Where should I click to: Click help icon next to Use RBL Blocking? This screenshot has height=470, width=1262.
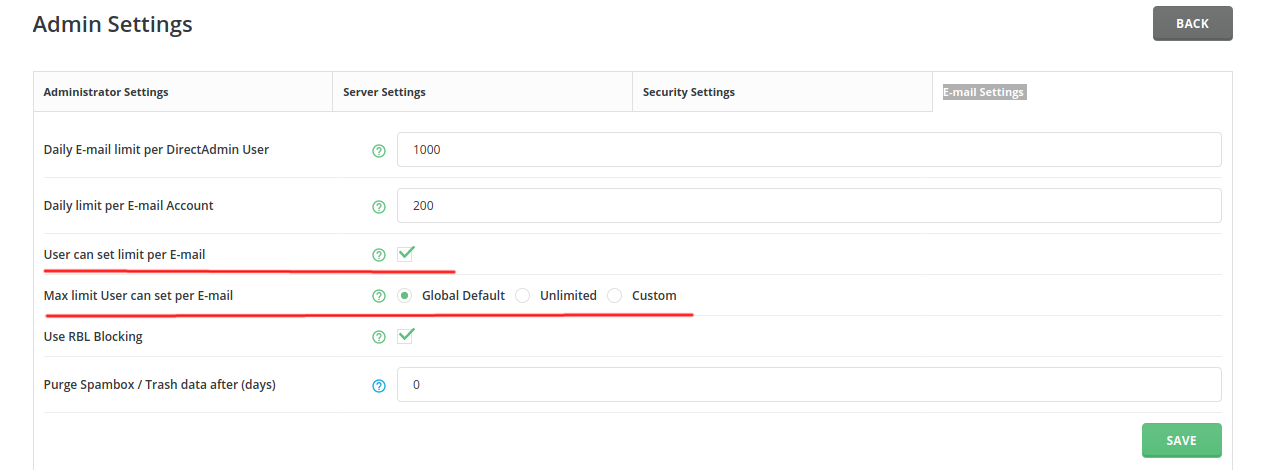pos(379,337)
